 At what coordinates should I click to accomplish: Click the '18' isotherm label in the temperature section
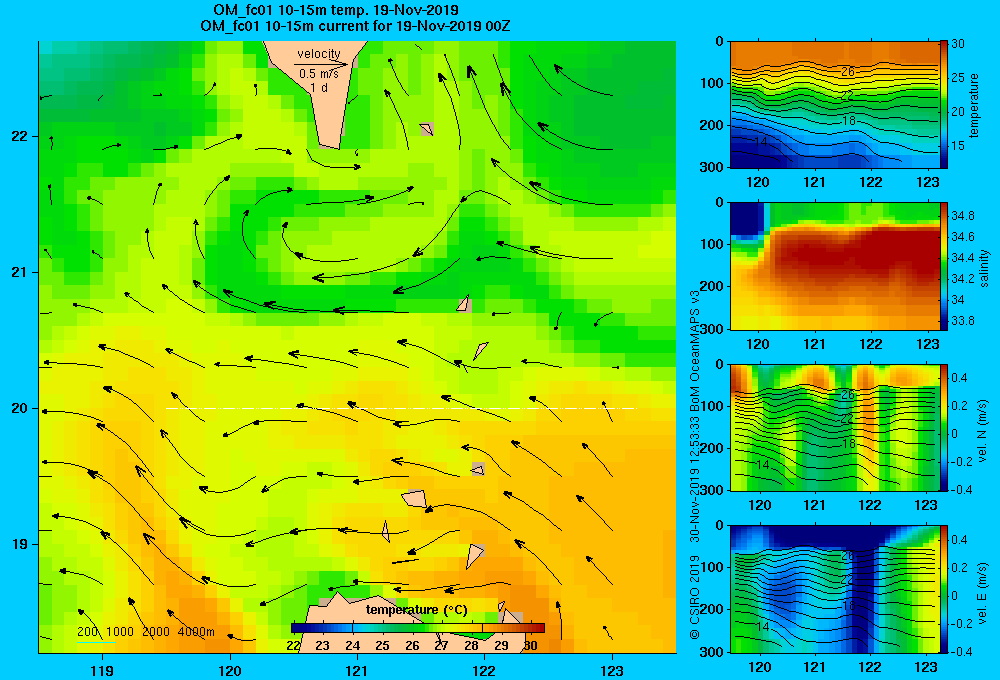[848, 121]
